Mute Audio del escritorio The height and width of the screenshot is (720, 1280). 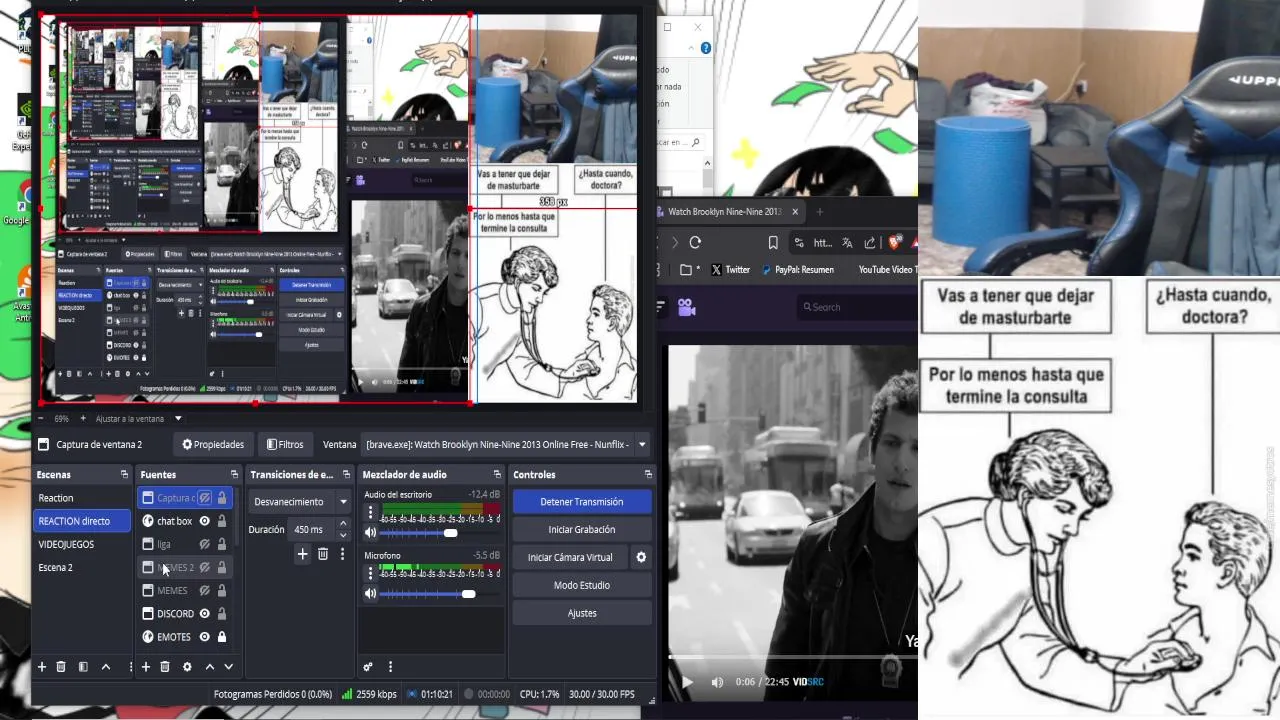pos(370,533)
